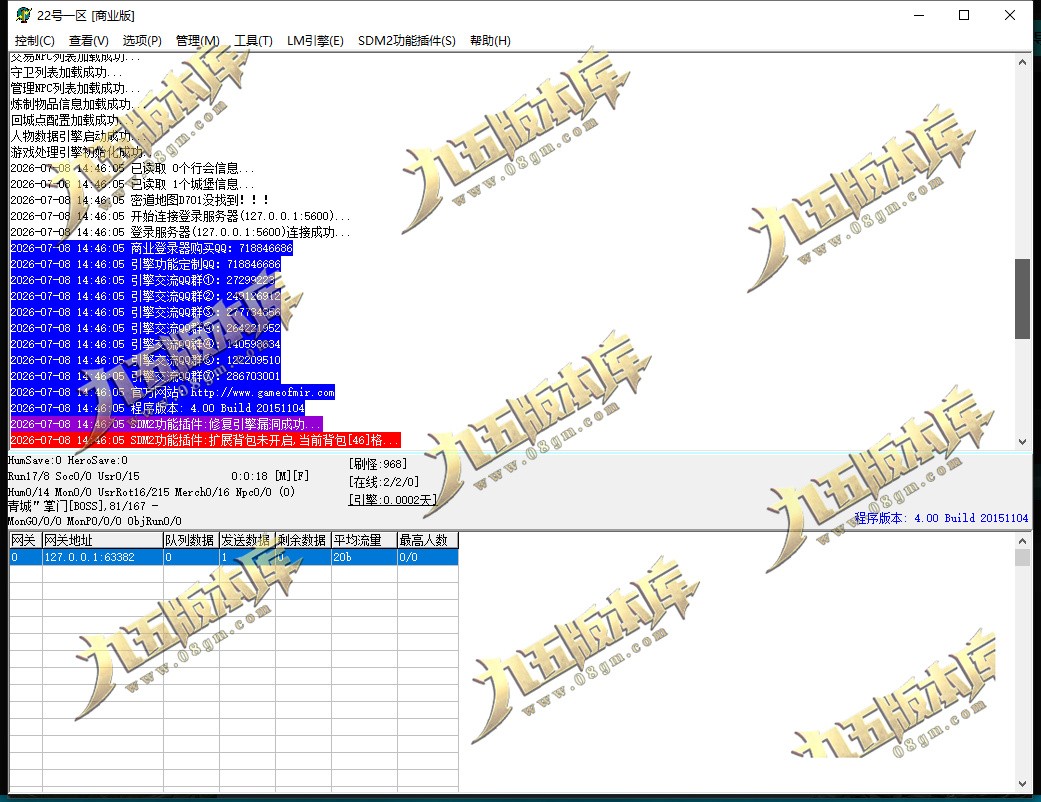This screenshot has height=802, width=1041.
Task: Open the 选项(P) menu
Action: point(142,41)
